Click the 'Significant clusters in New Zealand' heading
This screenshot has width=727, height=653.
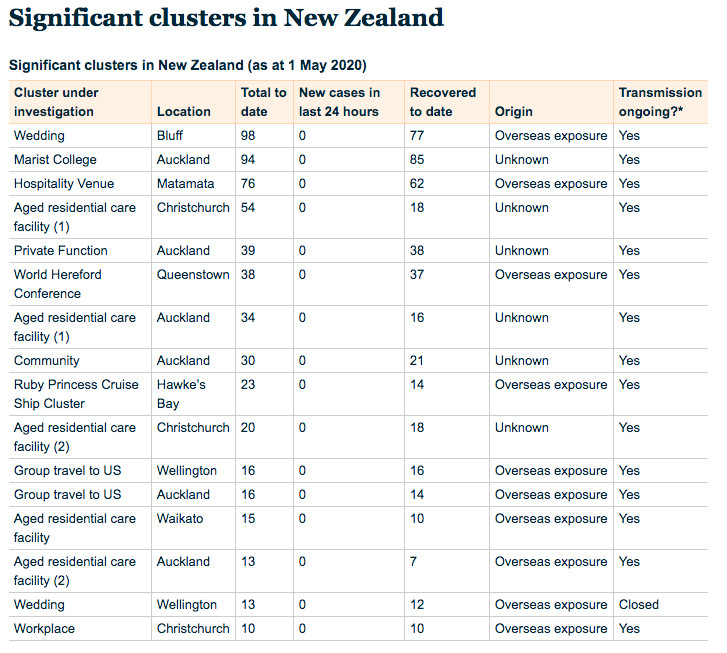pos(226,18)
